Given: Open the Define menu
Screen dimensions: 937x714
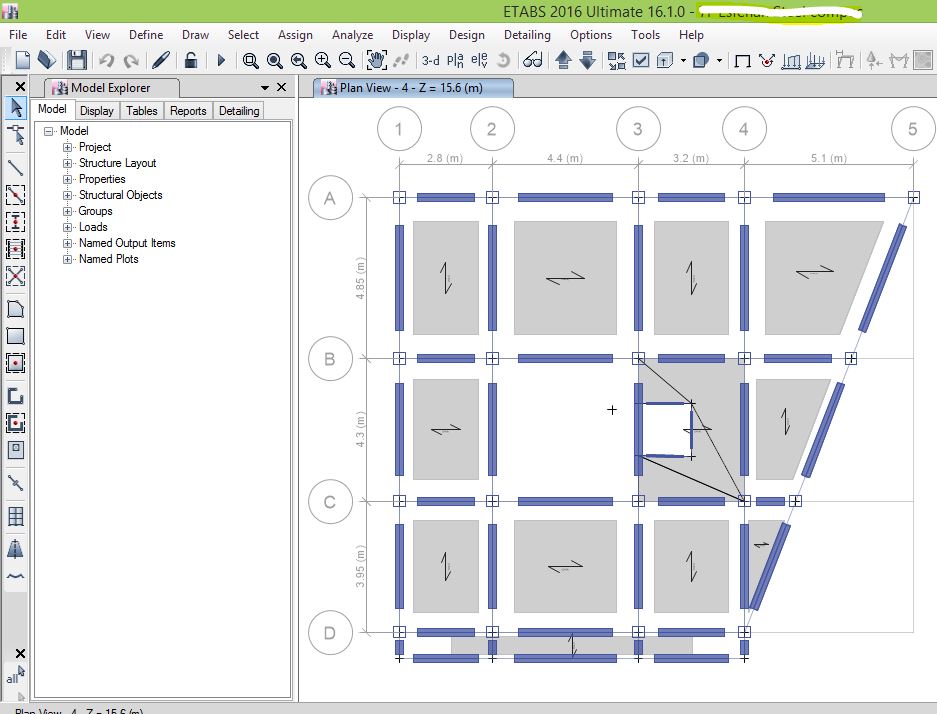Looking at the screenshot, I should click(x=146, y=35).
